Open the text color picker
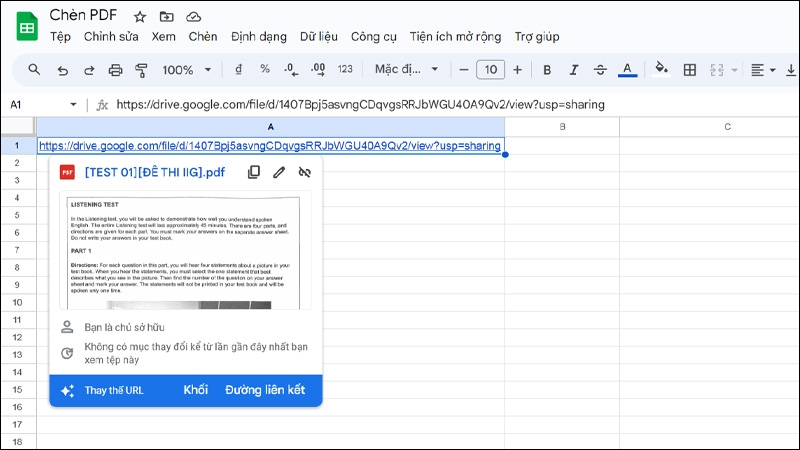 [628, 70]
